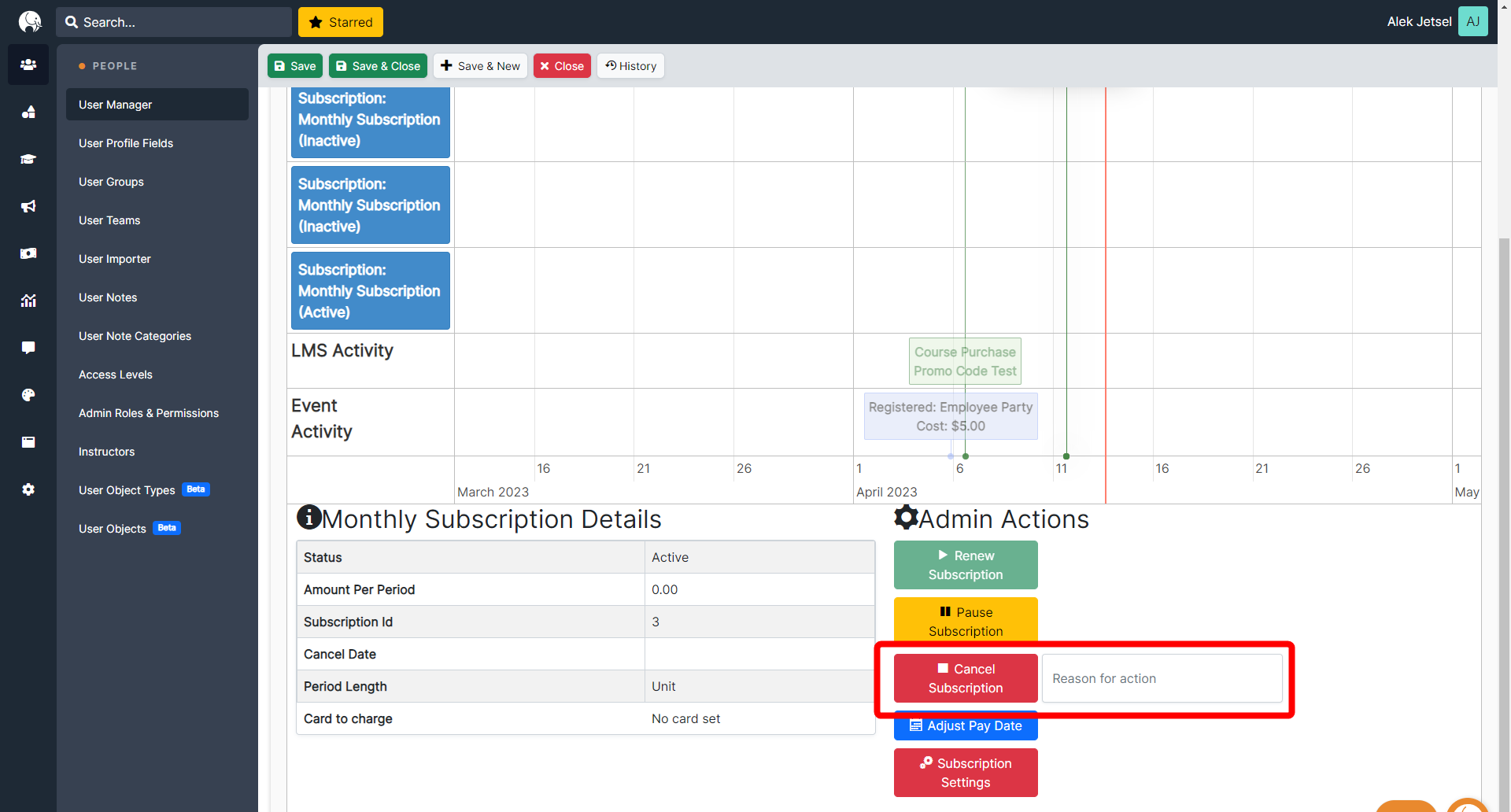Viewport: 1511px width, 812px height.
Task: Open User Groups
Action: point(157,182)
